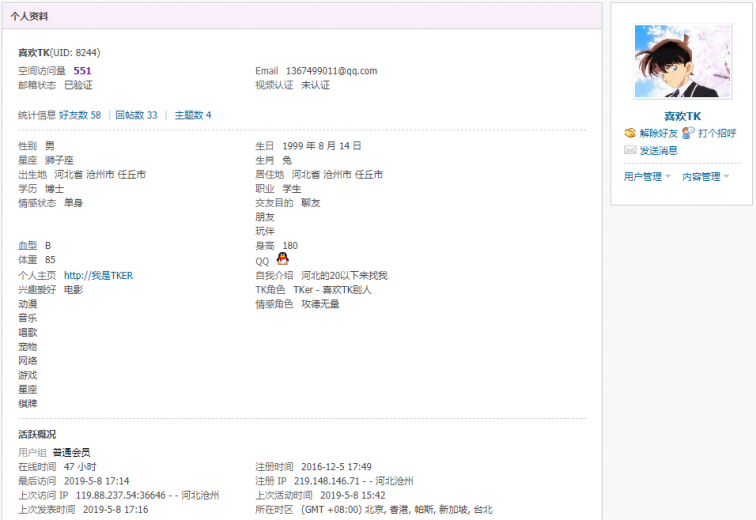Click the GMT +08:00 timezone value
The image size is (756, 520).
(397, 509)
